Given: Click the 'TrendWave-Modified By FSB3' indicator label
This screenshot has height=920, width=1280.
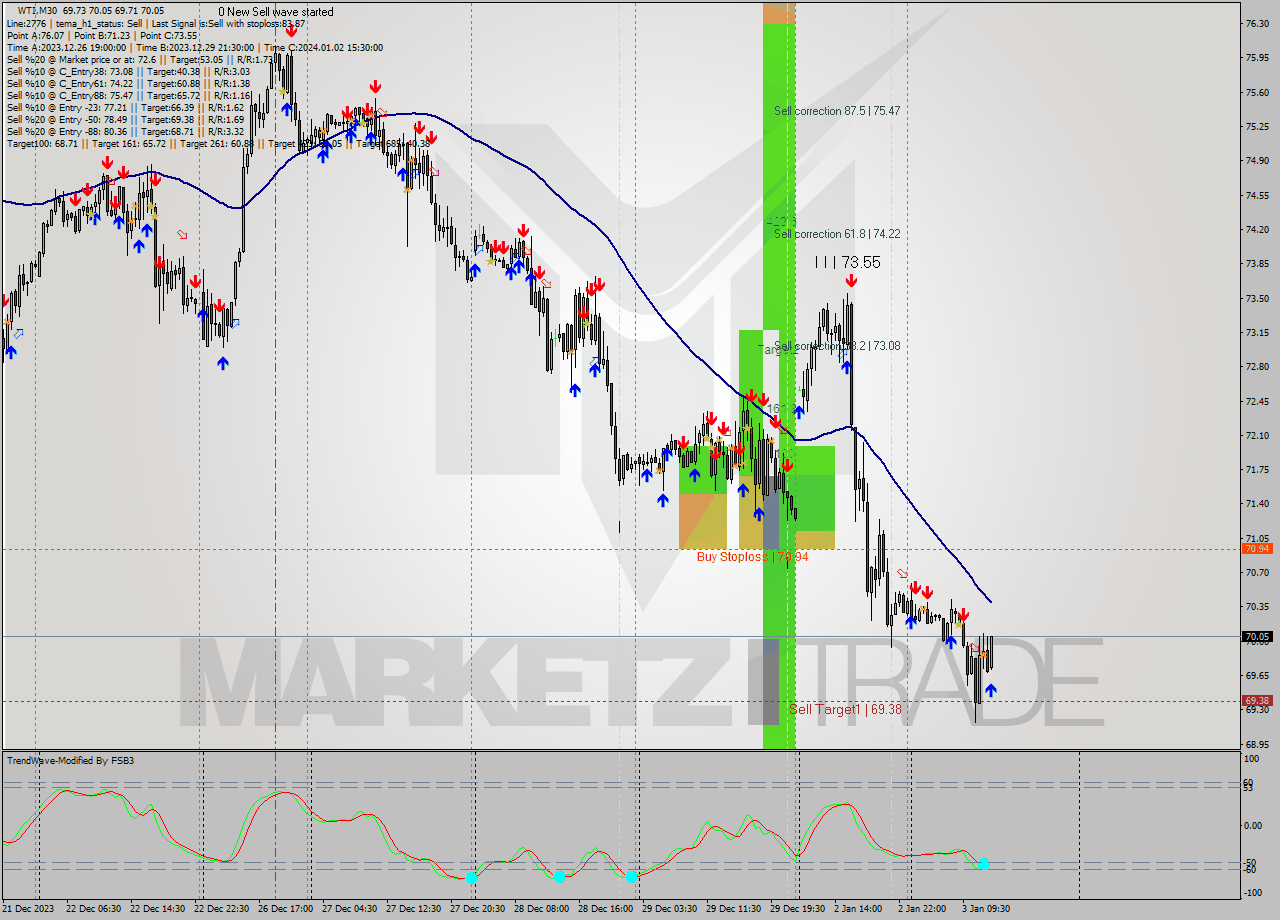Looking at the screenshot, I should tap(70, 761).
